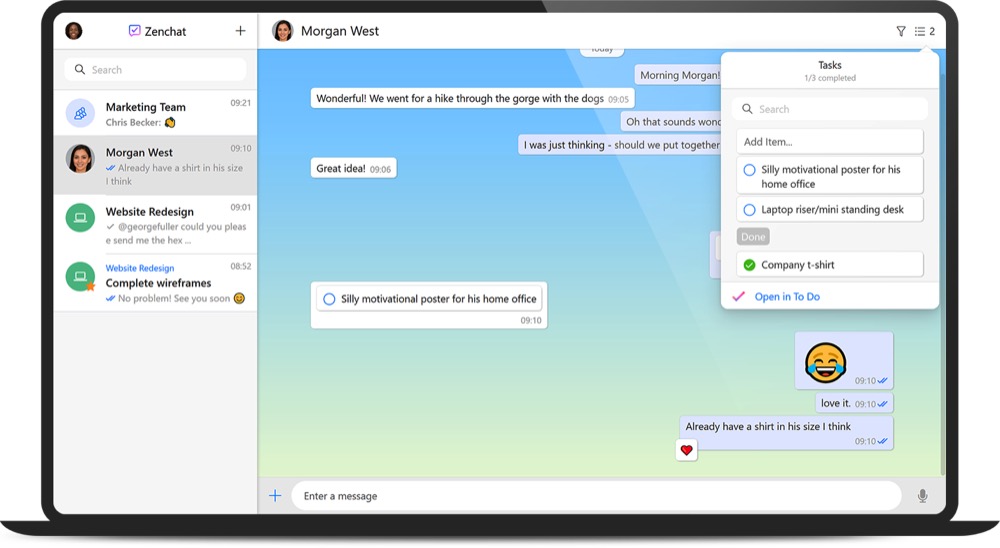Toggle the task circle in the chat message

(x=329, y=299)
